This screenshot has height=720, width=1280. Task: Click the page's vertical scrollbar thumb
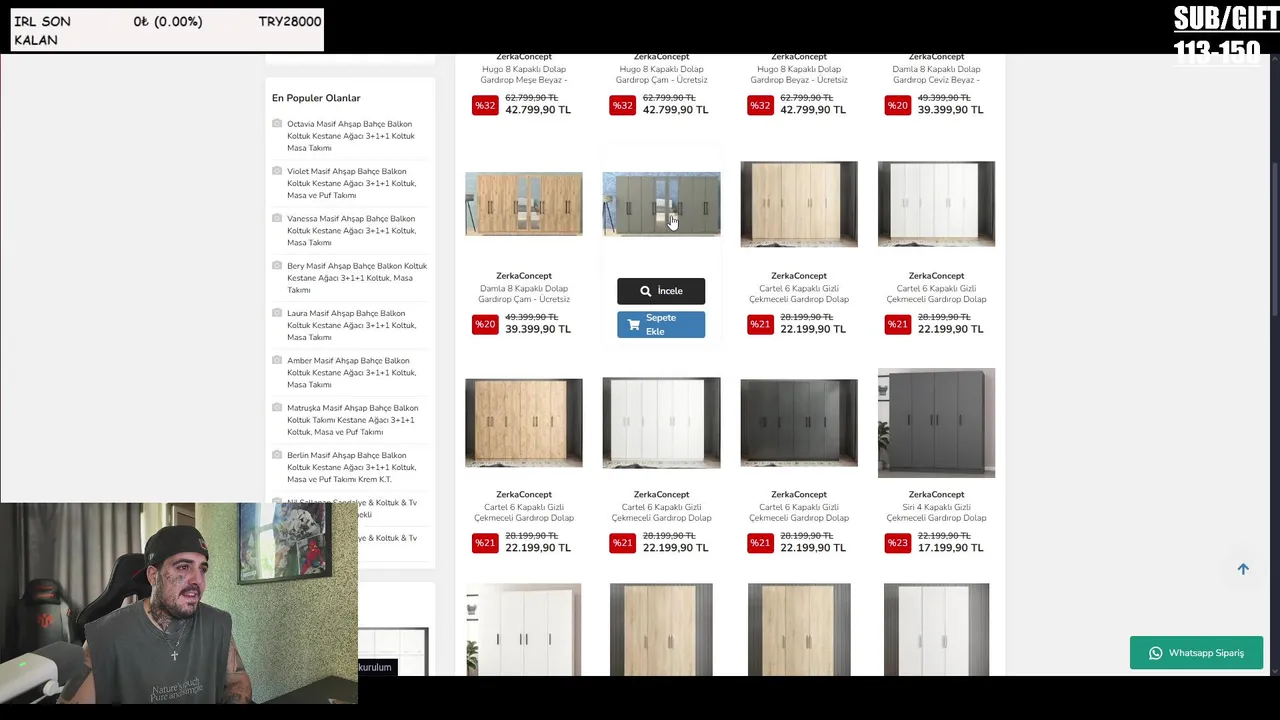tap(1274, 240)
